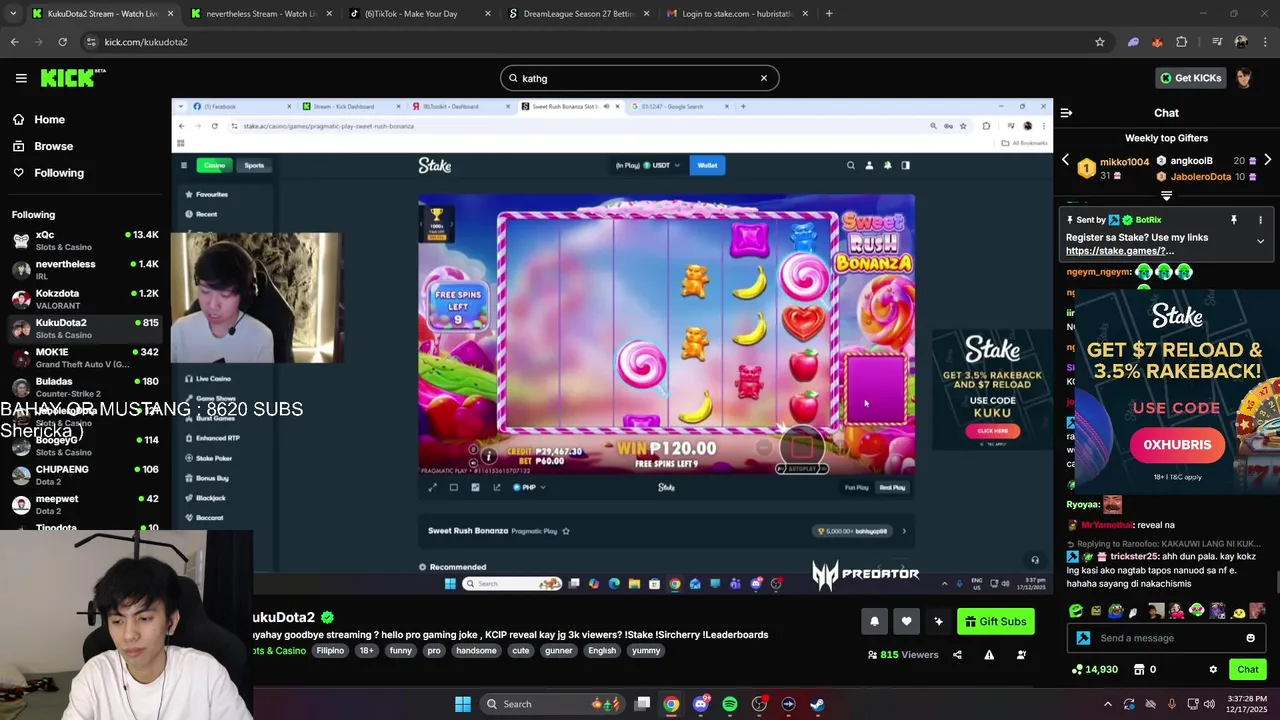Open chat settings gear

pos(1213,669)
